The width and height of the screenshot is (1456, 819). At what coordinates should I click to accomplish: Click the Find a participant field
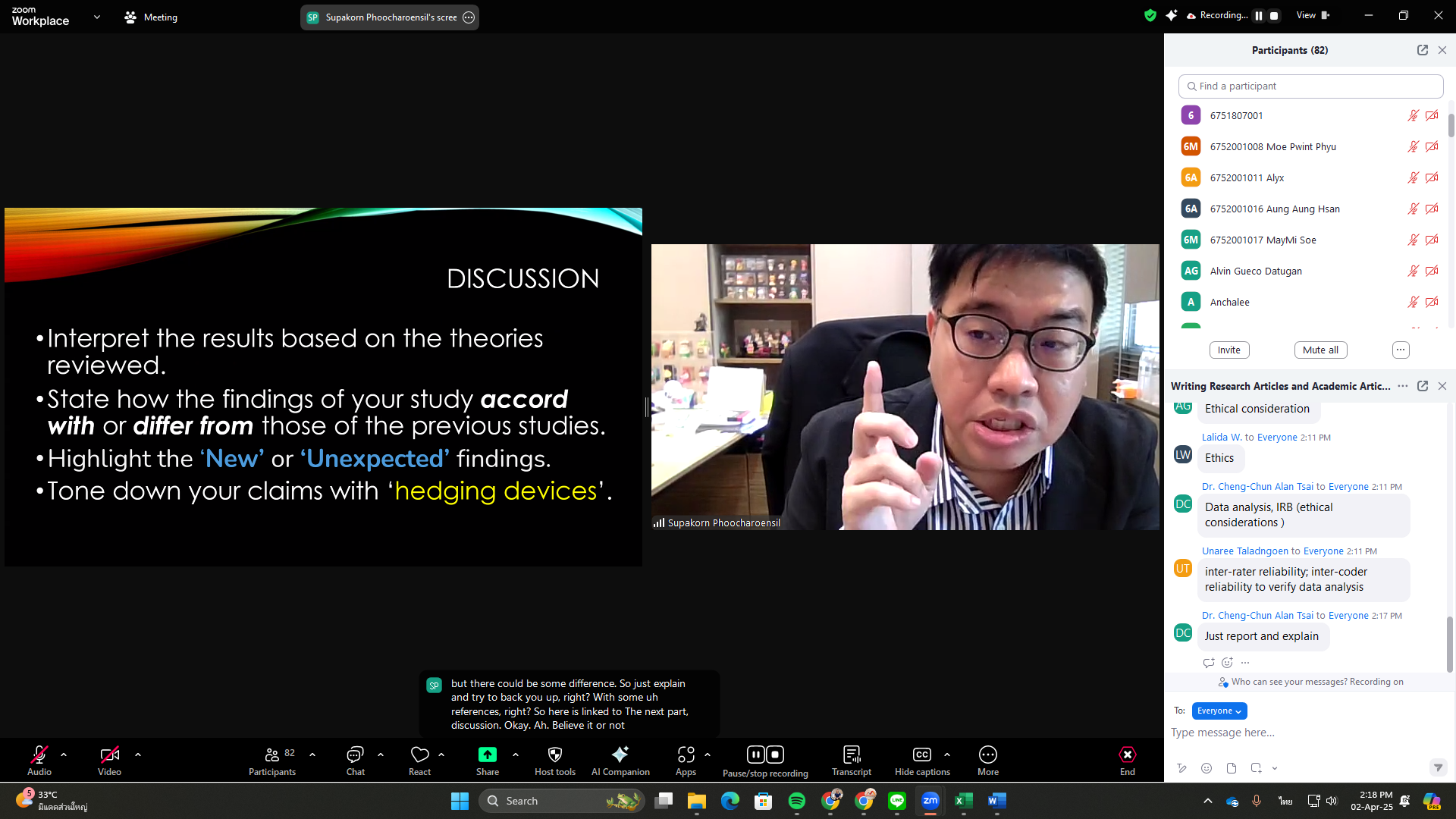tap(1310, 86)
